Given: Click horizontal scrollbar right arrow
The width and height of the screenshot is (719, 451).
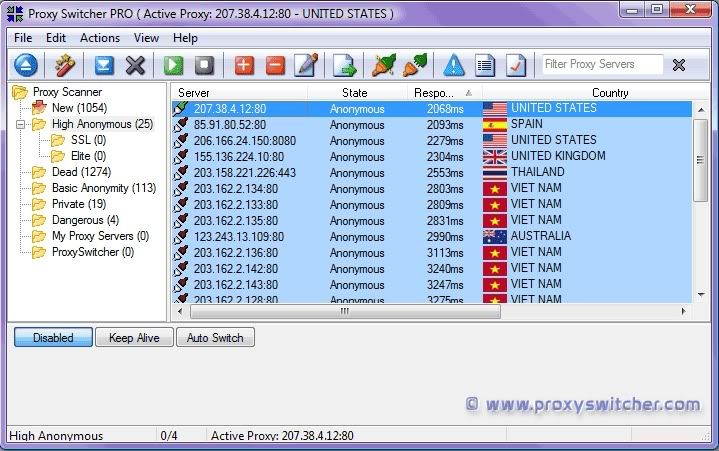Looking at the screenshot, I should (684, 311).
